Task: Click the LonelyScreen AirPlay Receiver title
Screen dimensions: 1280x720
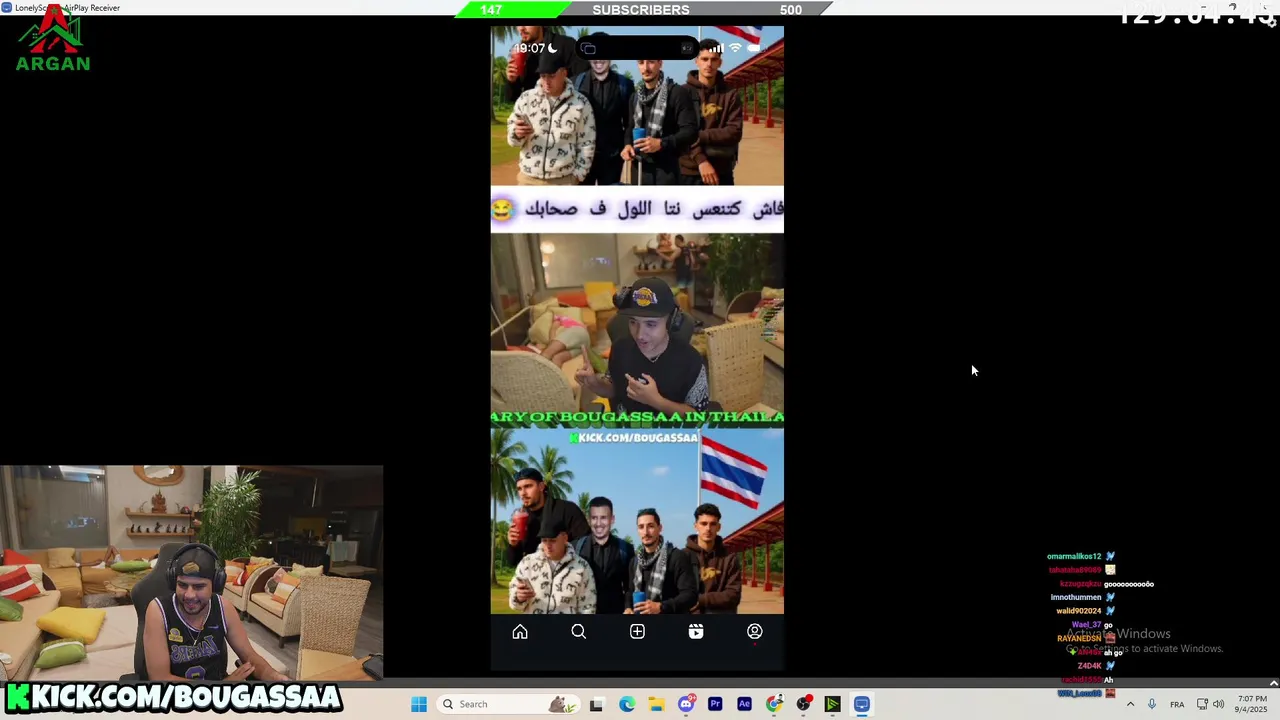Action: pos(67,7)
